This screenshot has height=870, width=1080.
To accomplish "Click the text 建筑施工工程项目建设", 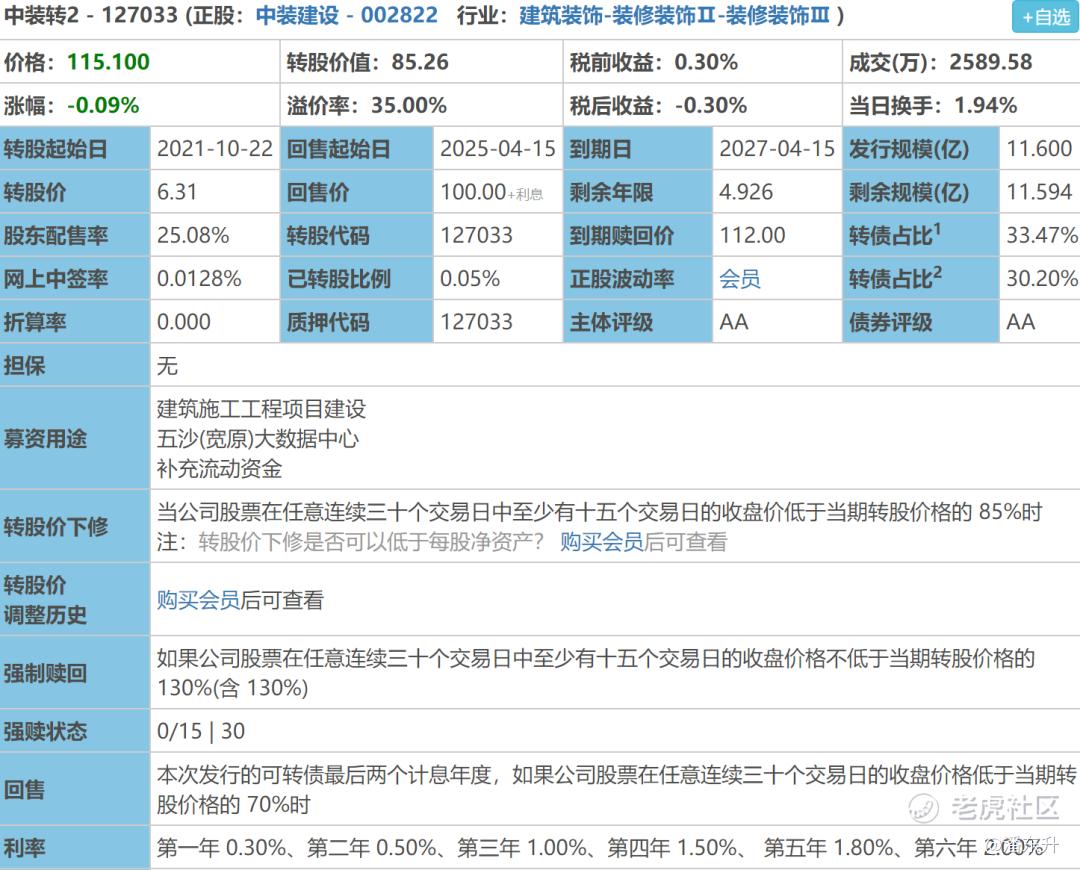I will [261, 409].
